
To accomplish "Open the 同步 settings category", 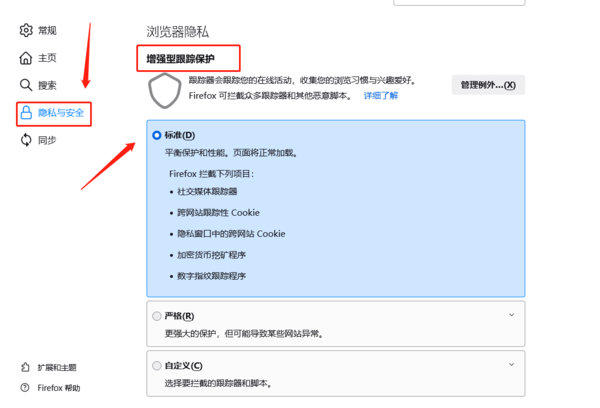I will coord(38,140).
